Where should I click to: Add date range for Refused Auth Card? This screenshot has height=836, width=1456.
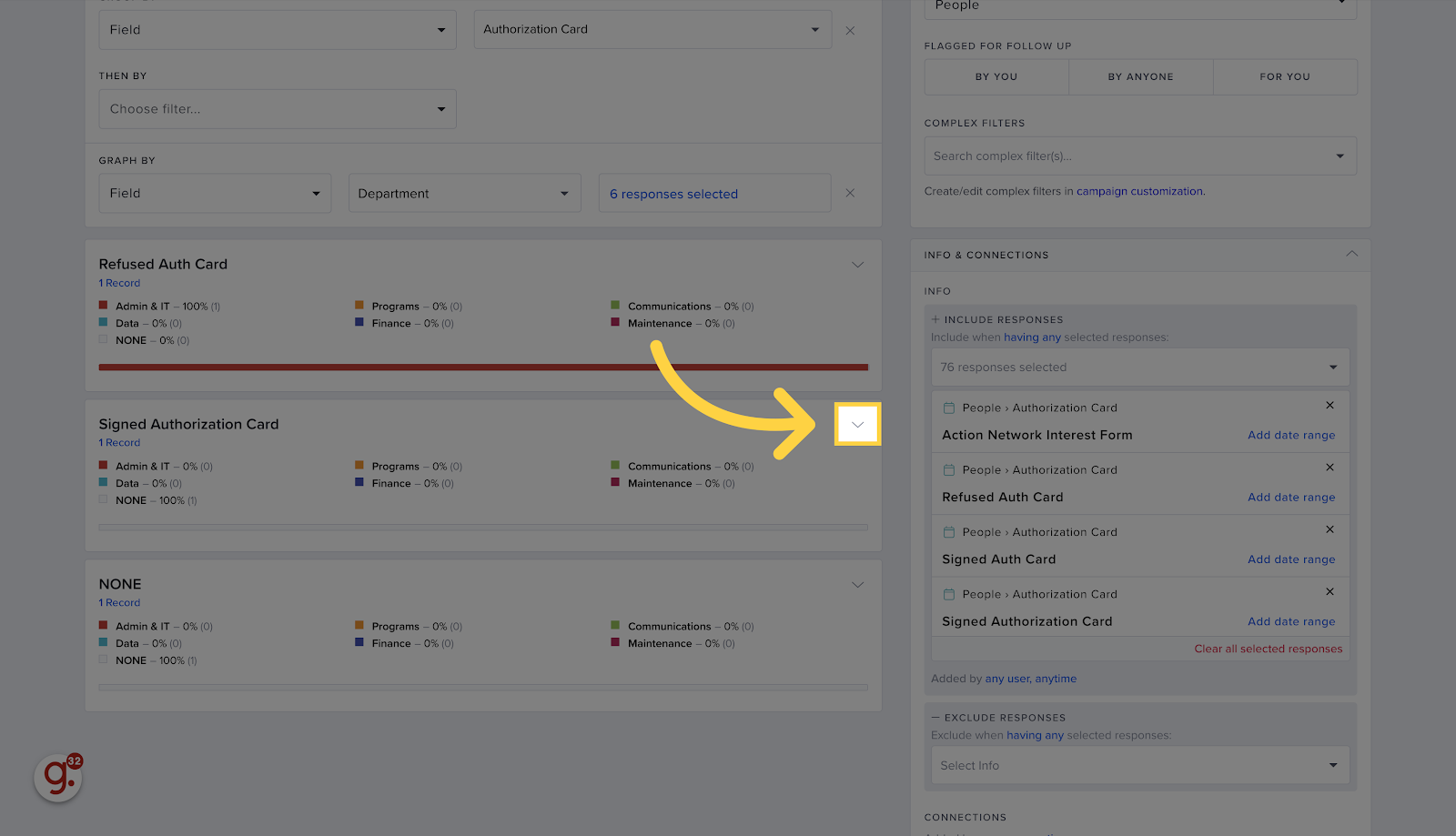[1291, 498]
